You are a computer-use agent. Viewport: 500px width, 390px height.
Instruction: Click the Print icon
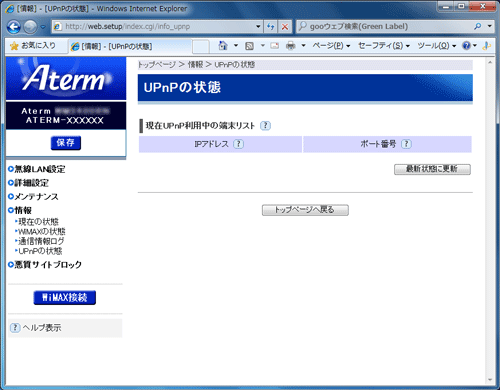[291, 46]
